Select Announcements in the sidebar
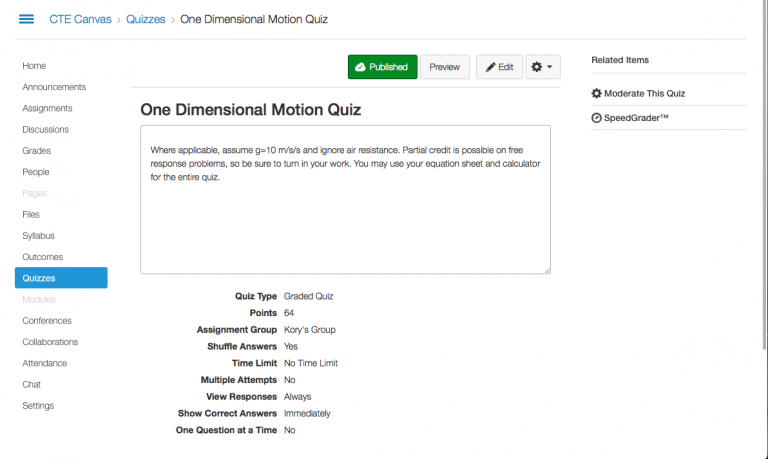768x459 pixels. 54,87
